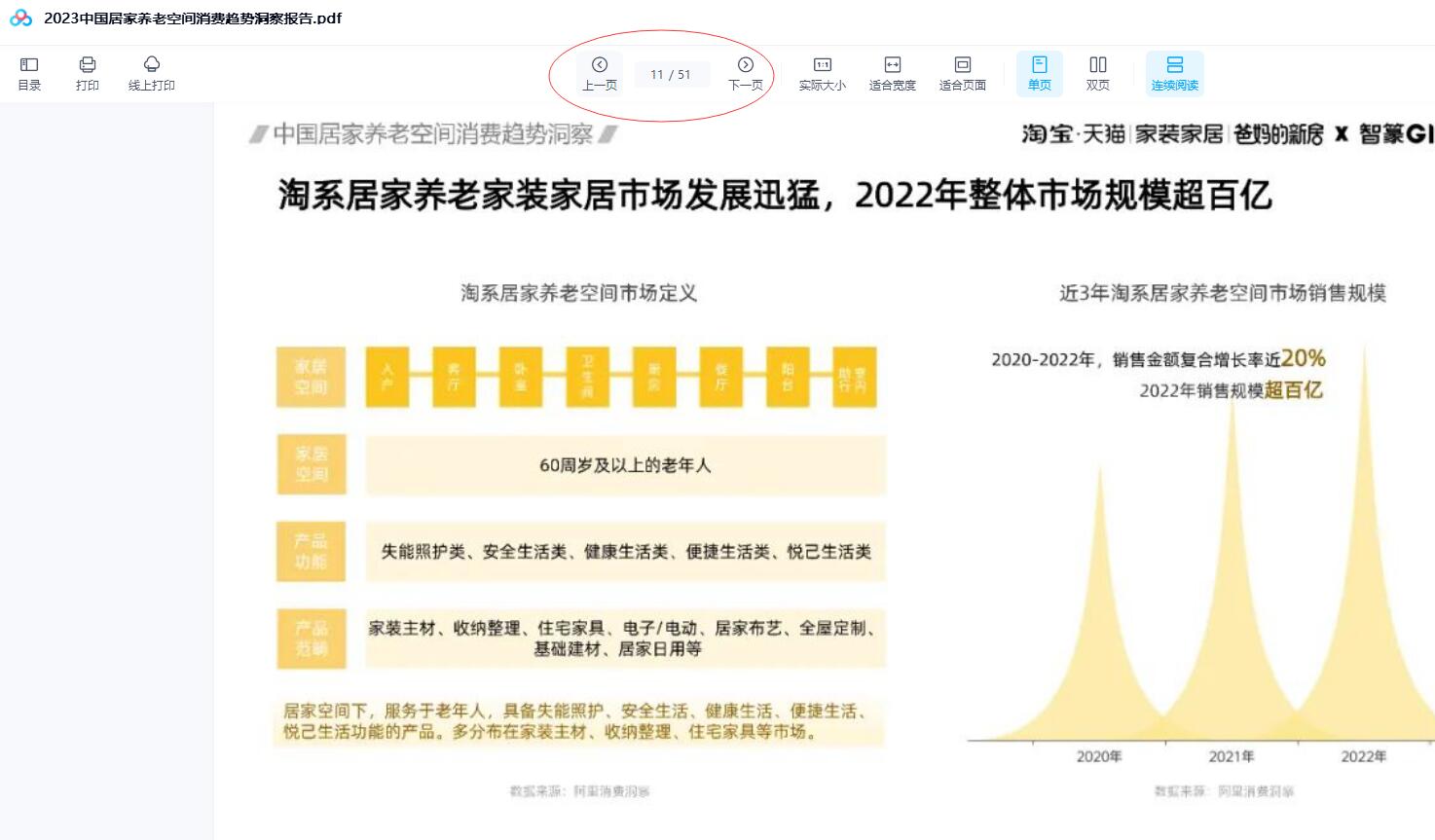
Task: Click the 11 / 51 page number field
Action: click(671, 74)
